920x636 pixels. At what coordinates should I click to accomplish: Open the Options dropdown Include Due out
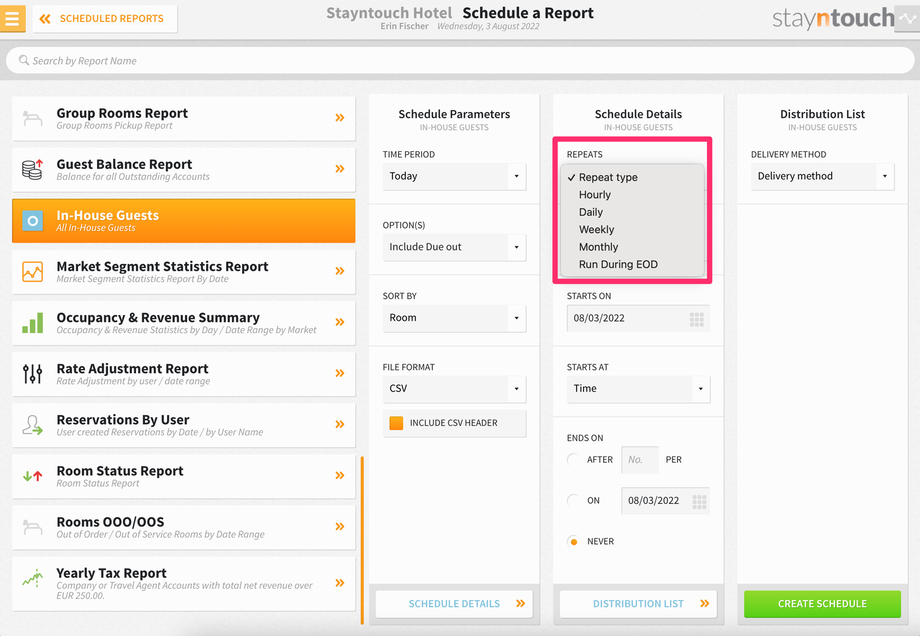coord(454,247)
